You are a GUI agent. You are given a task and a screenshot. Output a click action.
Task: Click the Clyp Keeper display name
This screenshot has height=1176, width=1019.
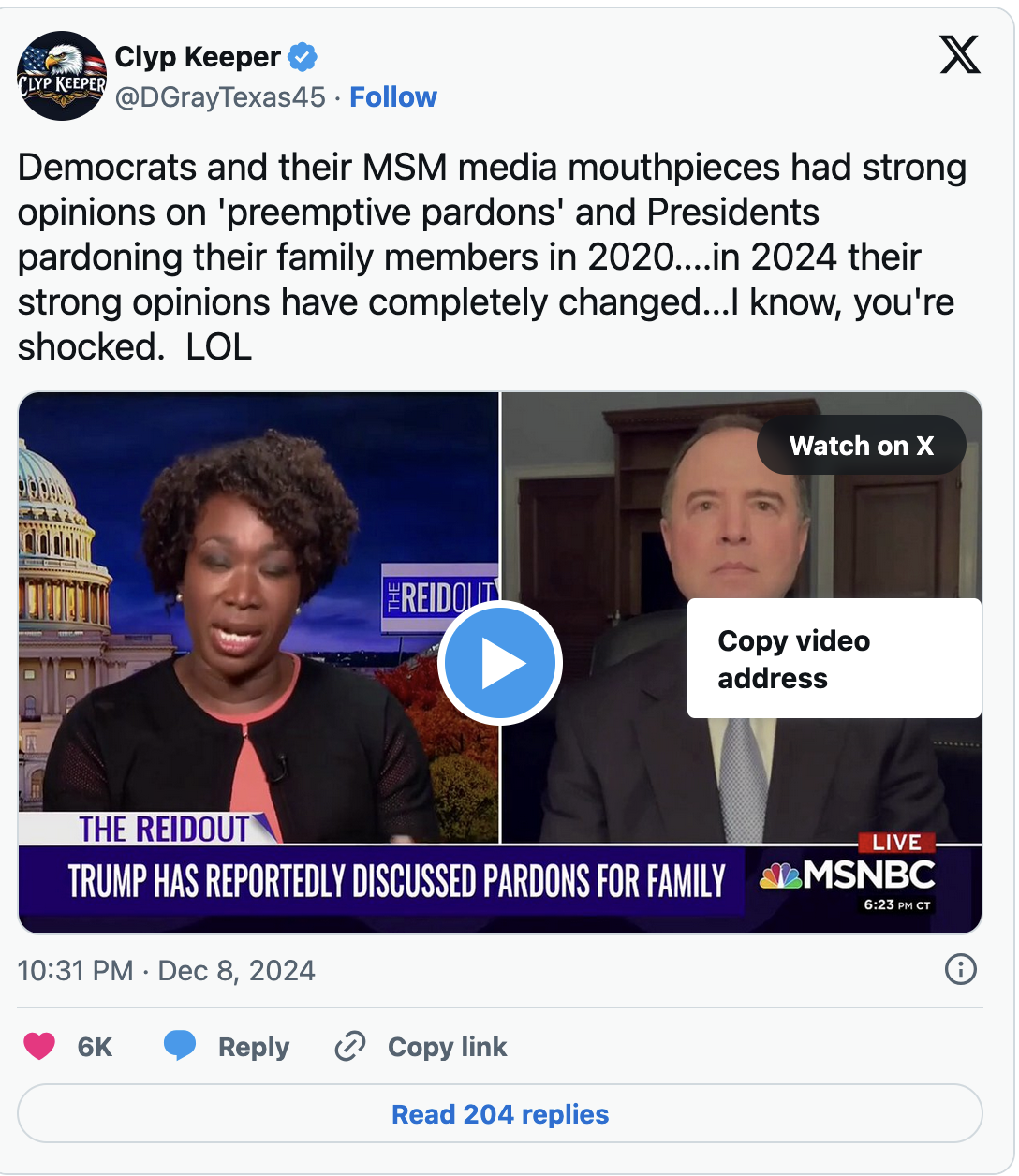pyautogui.click(x=198, y=57)
